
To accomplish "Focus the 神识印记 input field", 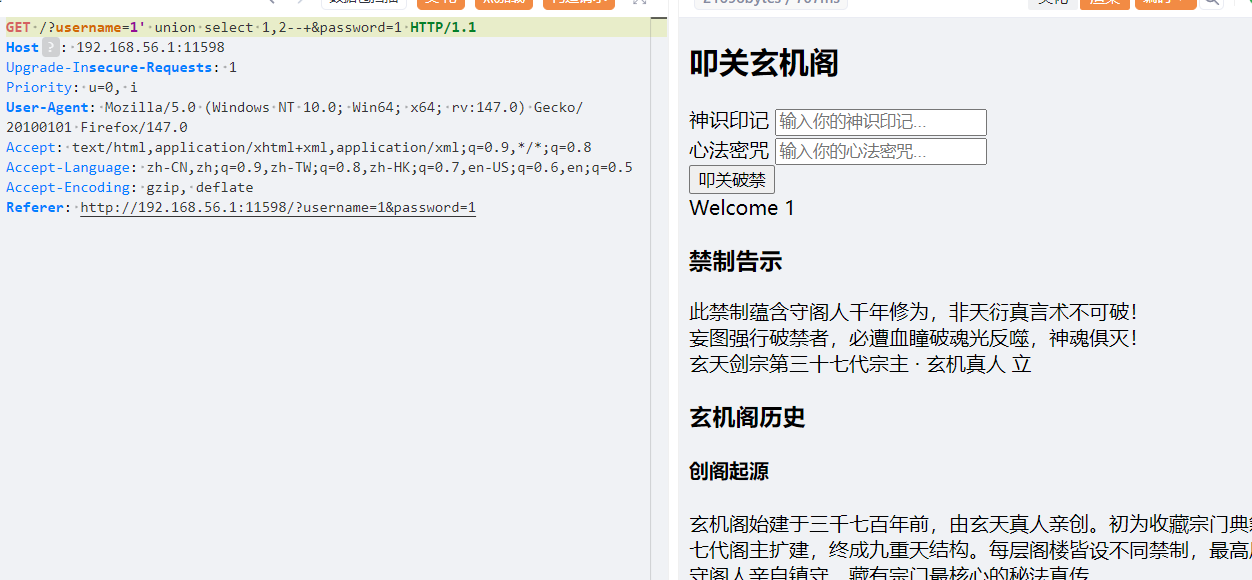I will 880,122.
